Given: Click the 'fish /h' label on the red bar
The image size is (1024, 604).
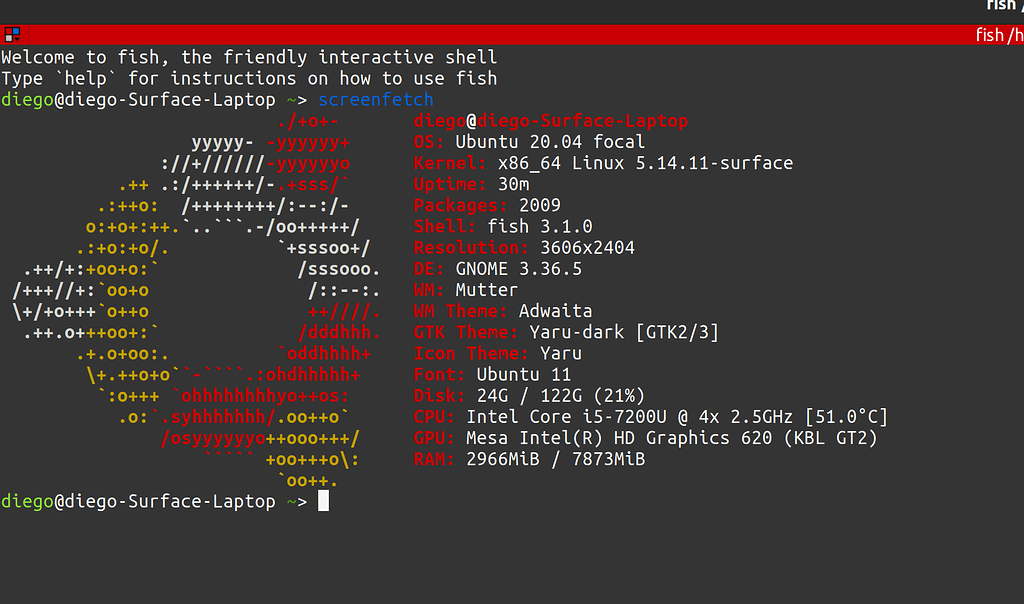Looking at the screenshot, I should pos(999,33).
